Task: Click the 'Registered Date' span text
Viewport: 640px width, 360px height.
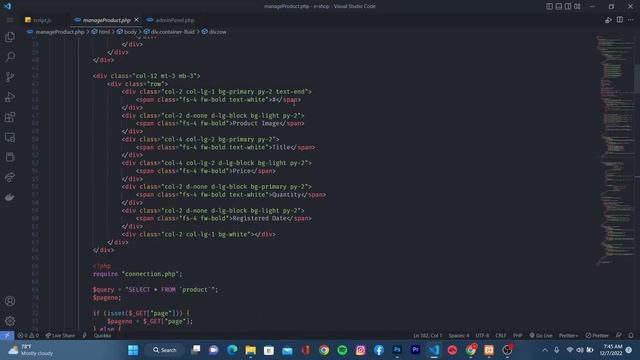Action: [259, 218]
